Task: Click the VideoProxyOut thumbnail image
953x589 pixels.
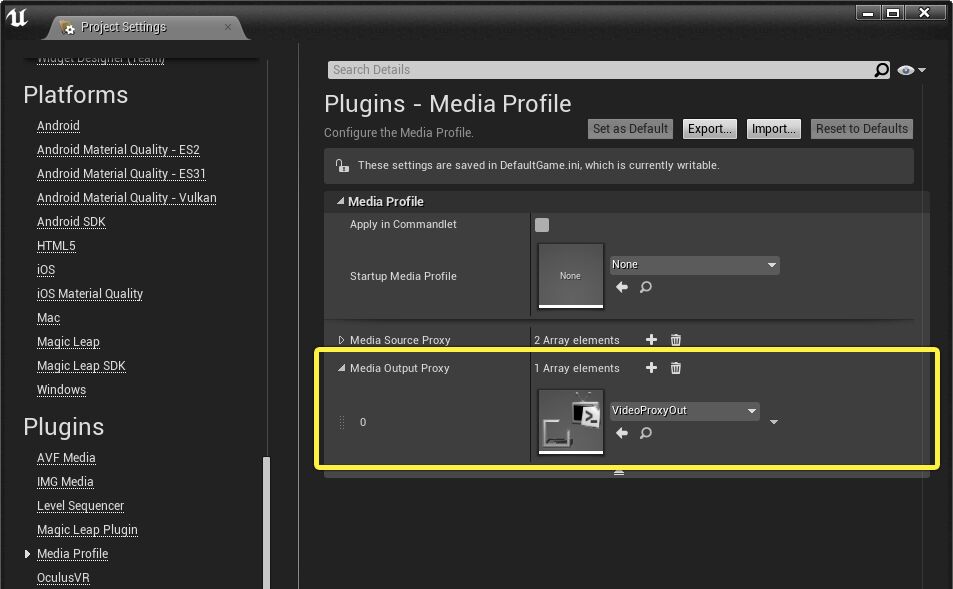Action: click(x=570, y=421)
